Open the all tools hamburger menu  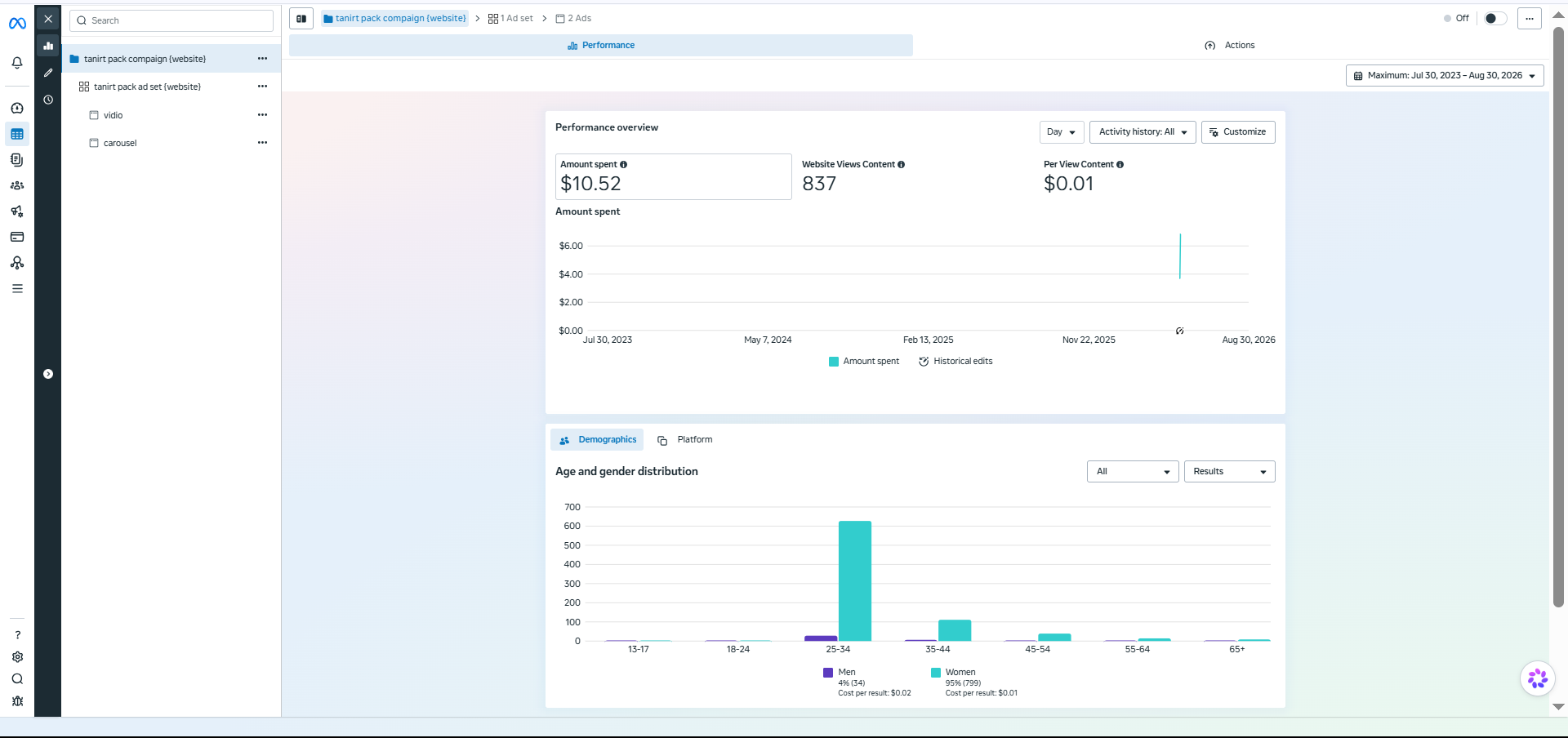pos(17,288)
